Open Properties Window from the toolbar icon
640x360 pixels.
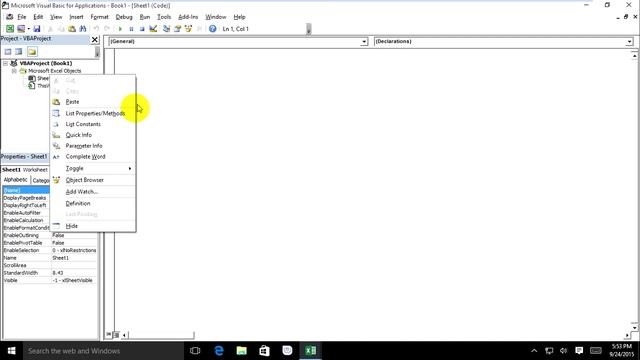point(178,29)
